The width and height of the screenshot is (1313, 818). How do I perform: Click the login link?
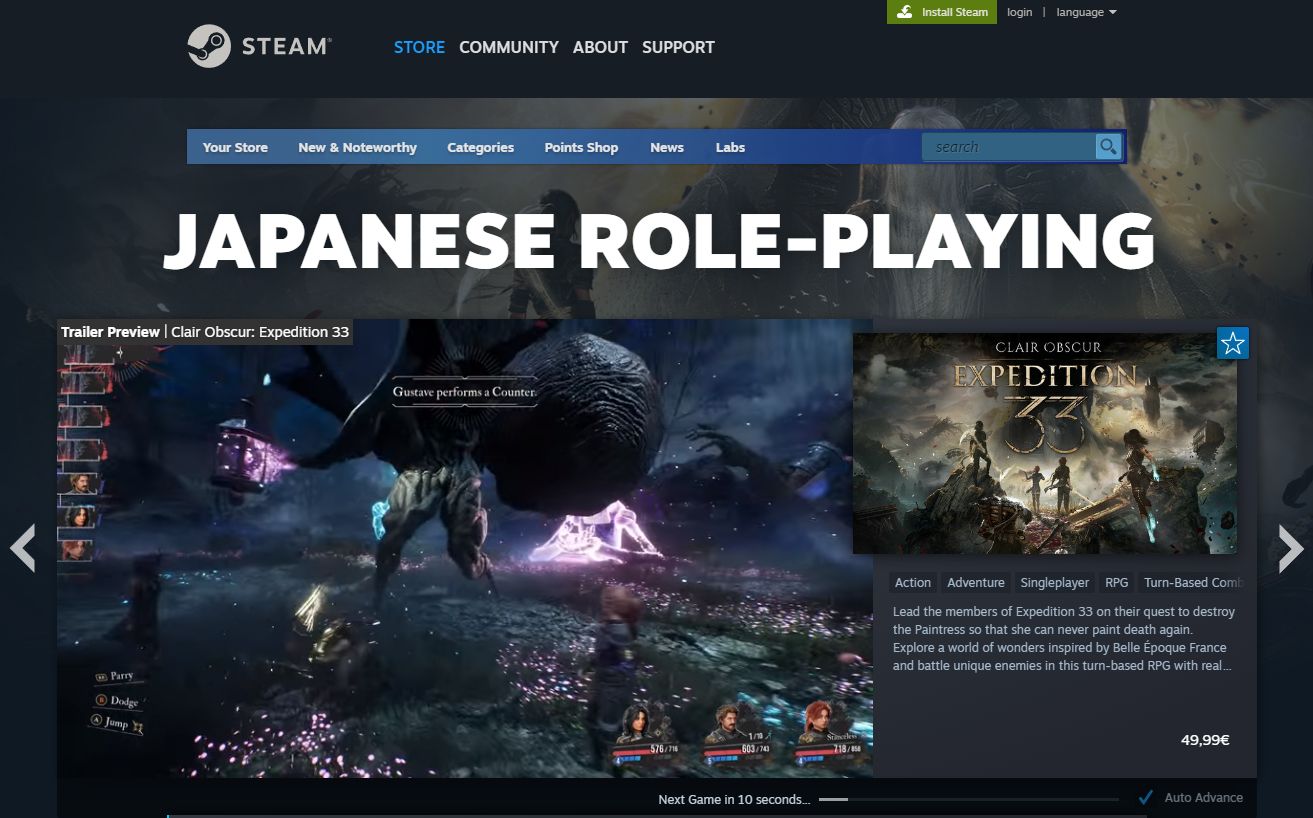[x=1019, y=12]
